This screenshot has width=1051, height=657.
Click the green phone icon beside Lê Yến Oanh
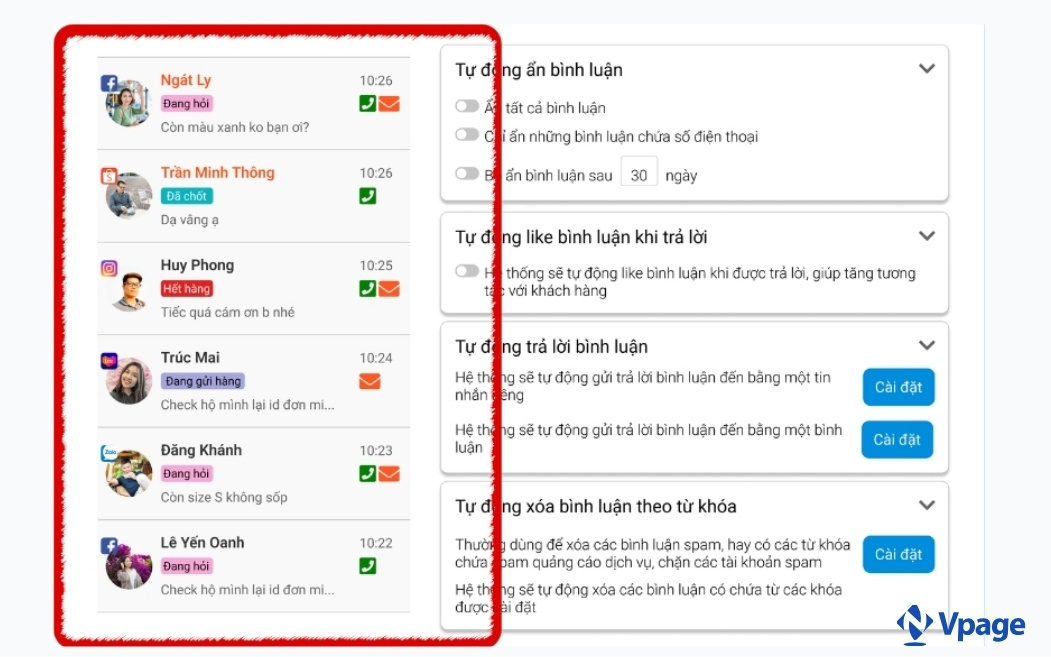click(367, 566)
